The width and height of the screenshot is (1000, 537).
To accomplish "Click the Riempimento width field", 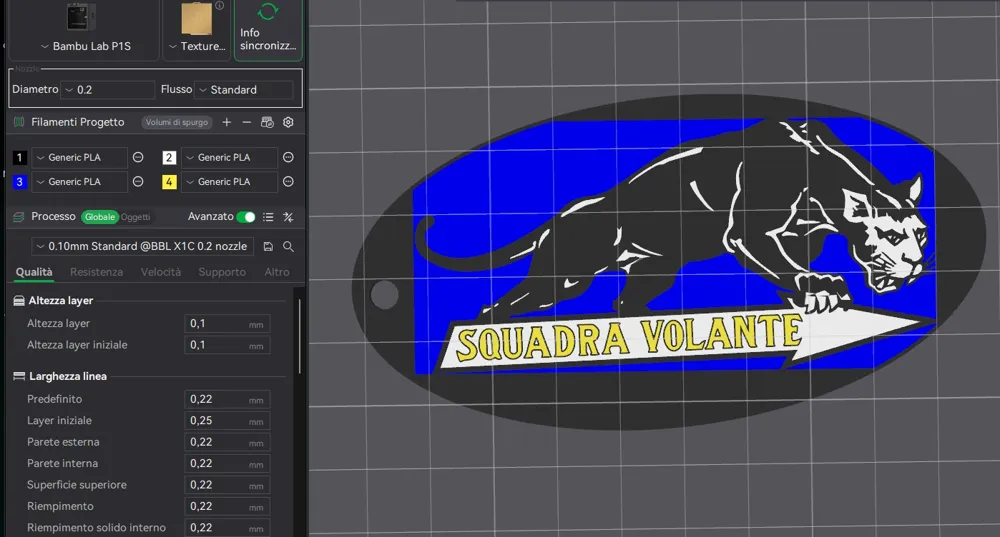I will [227, 506].
